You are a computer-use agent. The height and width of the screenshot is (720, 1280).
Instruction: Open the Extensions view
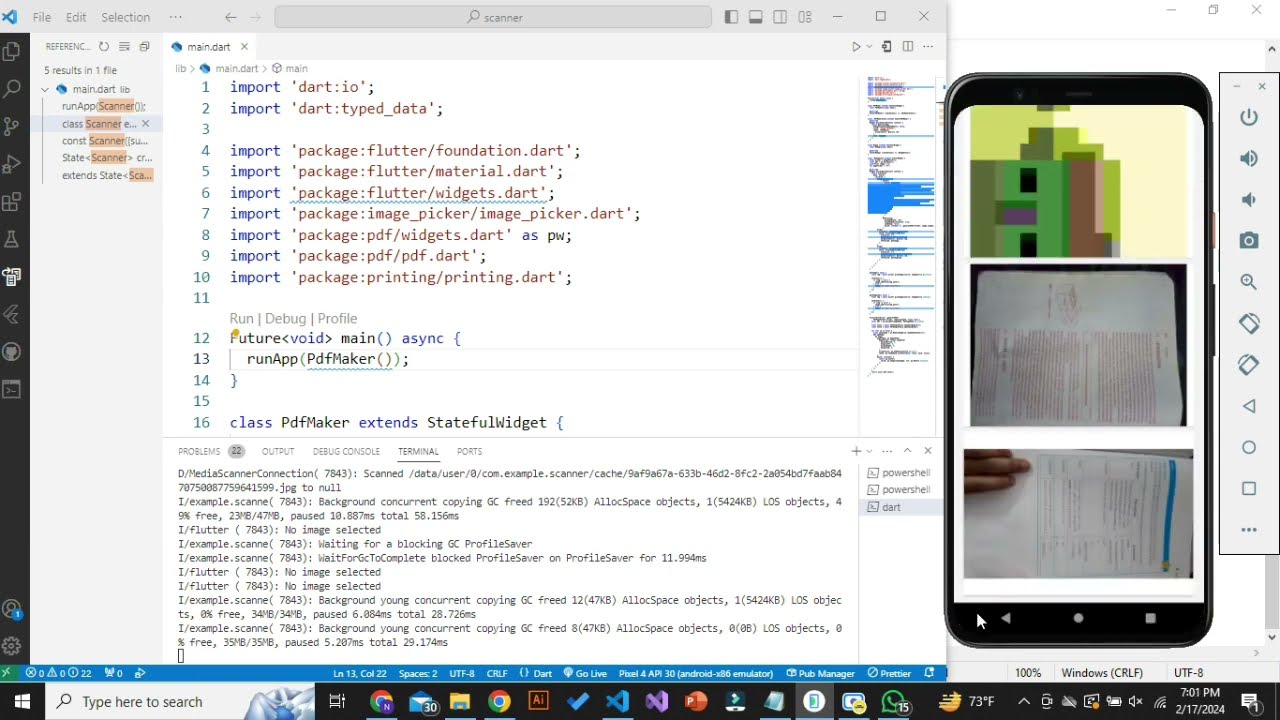12,202
